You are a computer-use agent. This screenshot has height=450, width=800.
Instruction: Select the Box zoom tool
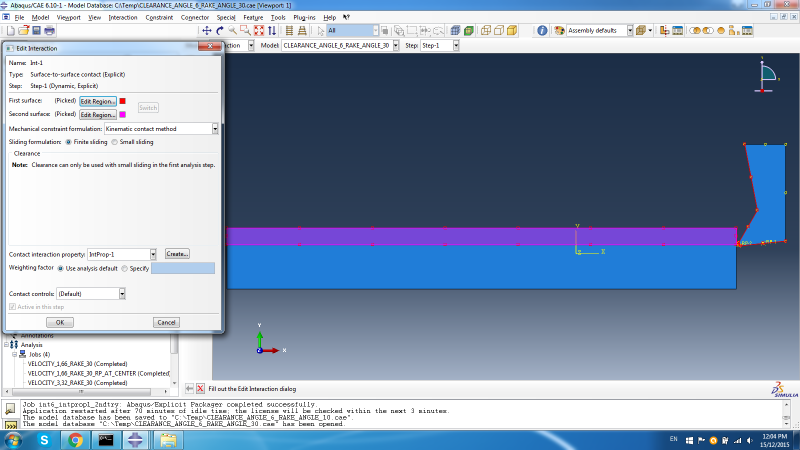click(x=245, y=31)
